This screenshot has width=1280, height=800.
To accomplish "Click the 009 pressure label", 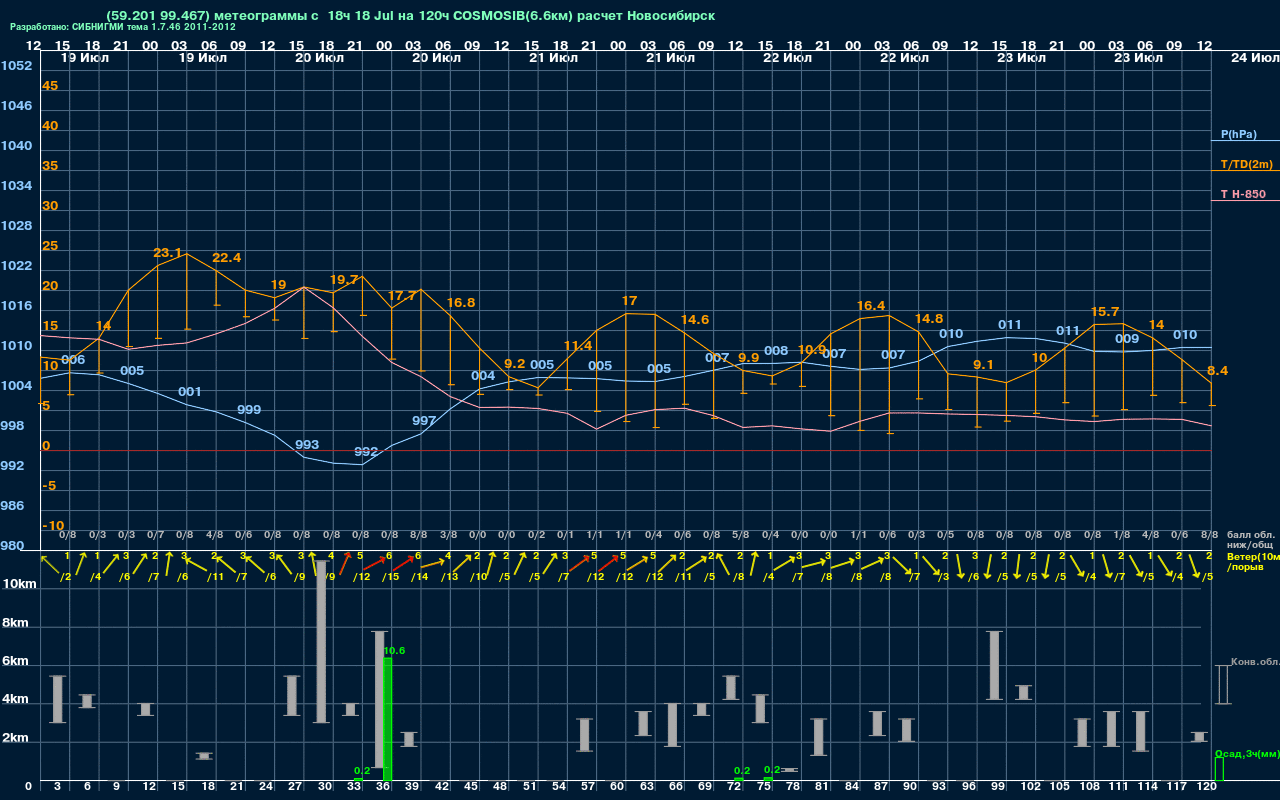I will (x=1127, y=339).
